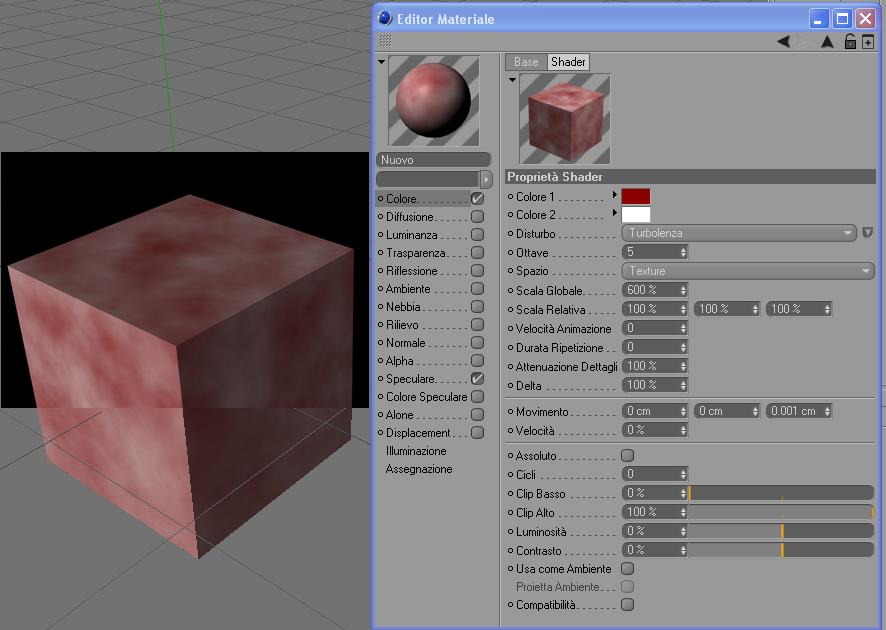Toggle the lock icon in the editor toolbar
Image resolution: width=886 pixels, height=630 pixels.
pyautogui.click(x=850, y=41)
